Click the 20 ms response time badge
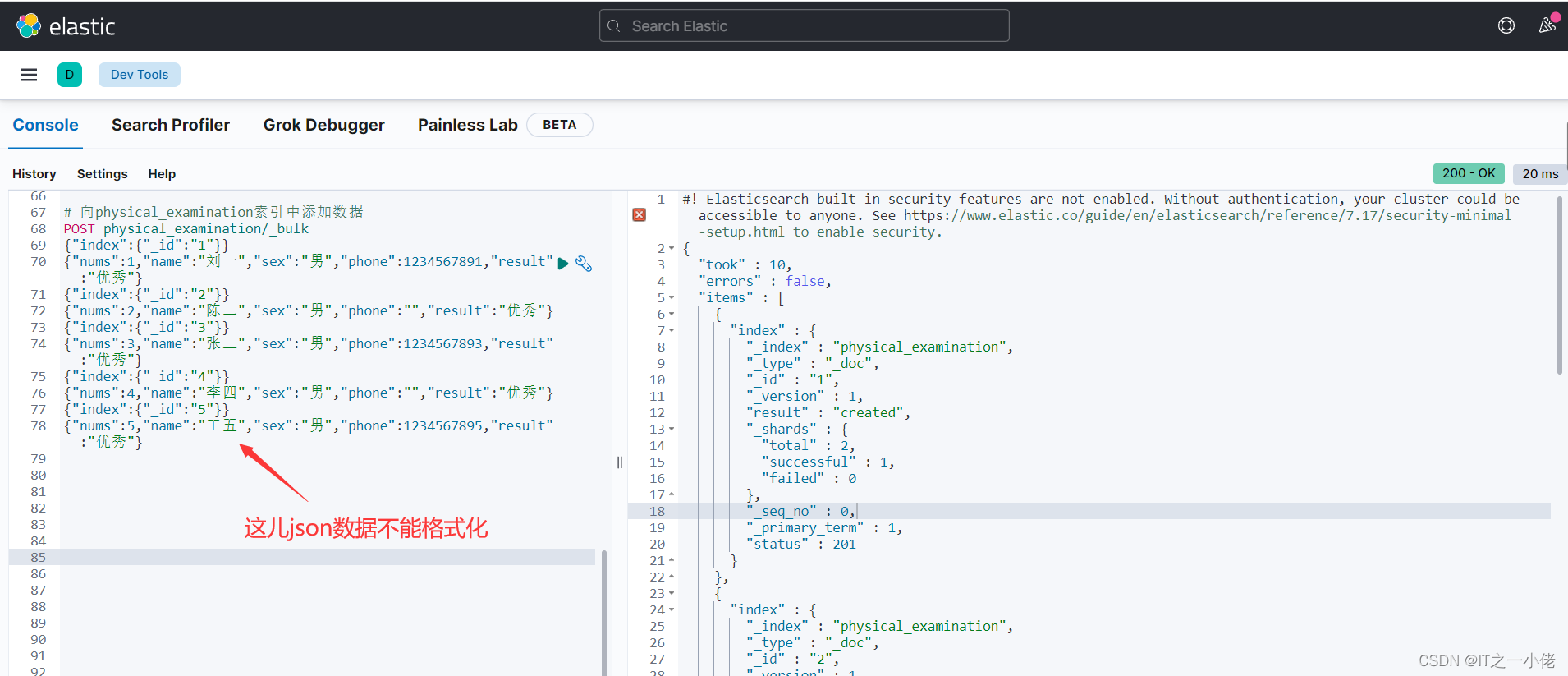 [x=1540, y=174]
